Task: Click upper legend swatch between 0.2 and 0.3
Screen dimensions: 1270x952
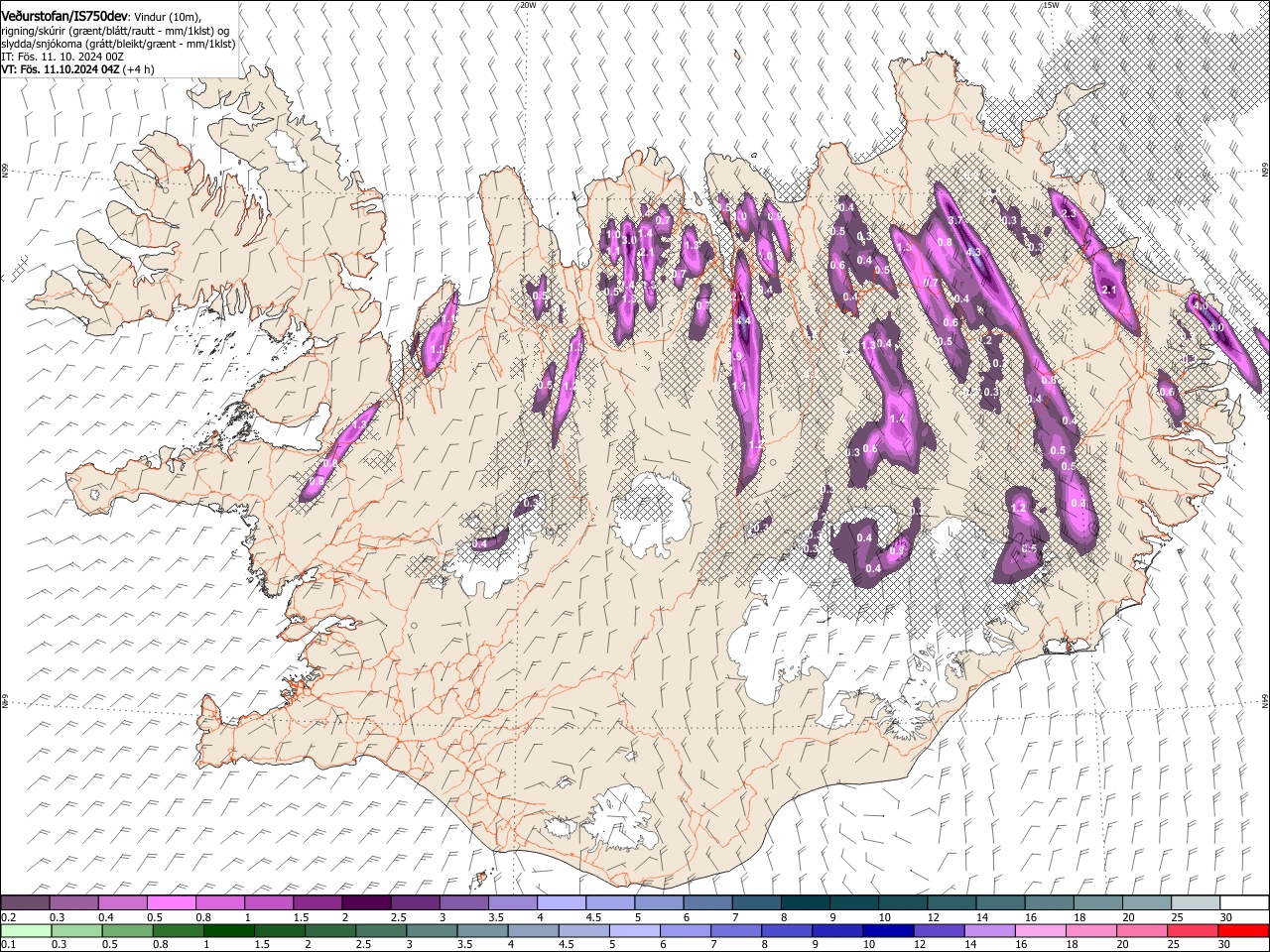Action: pyautogui.click(x=25, y=902)
